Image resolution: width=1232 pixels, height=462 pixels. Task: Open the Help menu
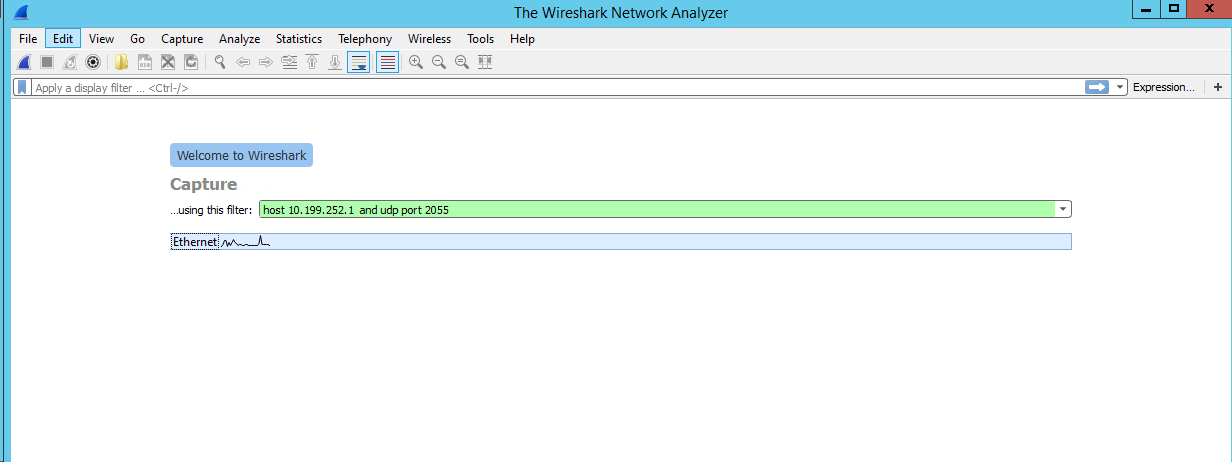click(522, 39)
